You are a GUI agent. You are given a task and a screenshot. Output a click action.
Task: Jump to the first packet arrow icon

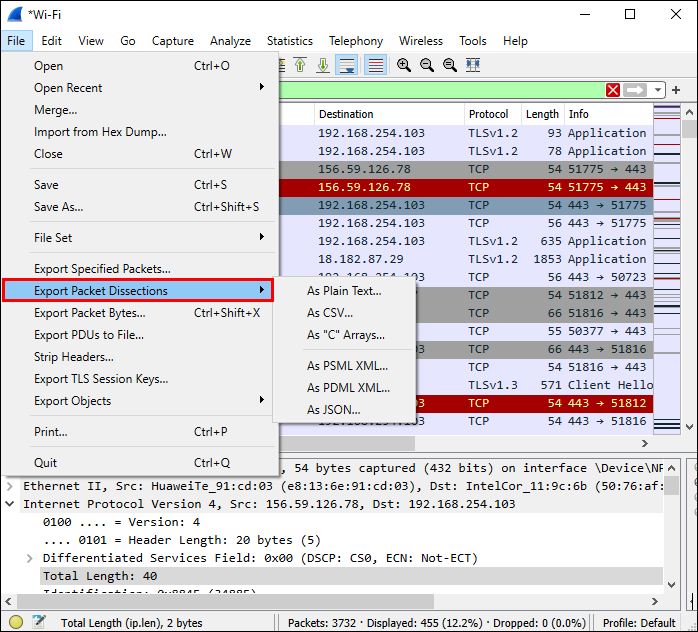click(x=300, y=65)
